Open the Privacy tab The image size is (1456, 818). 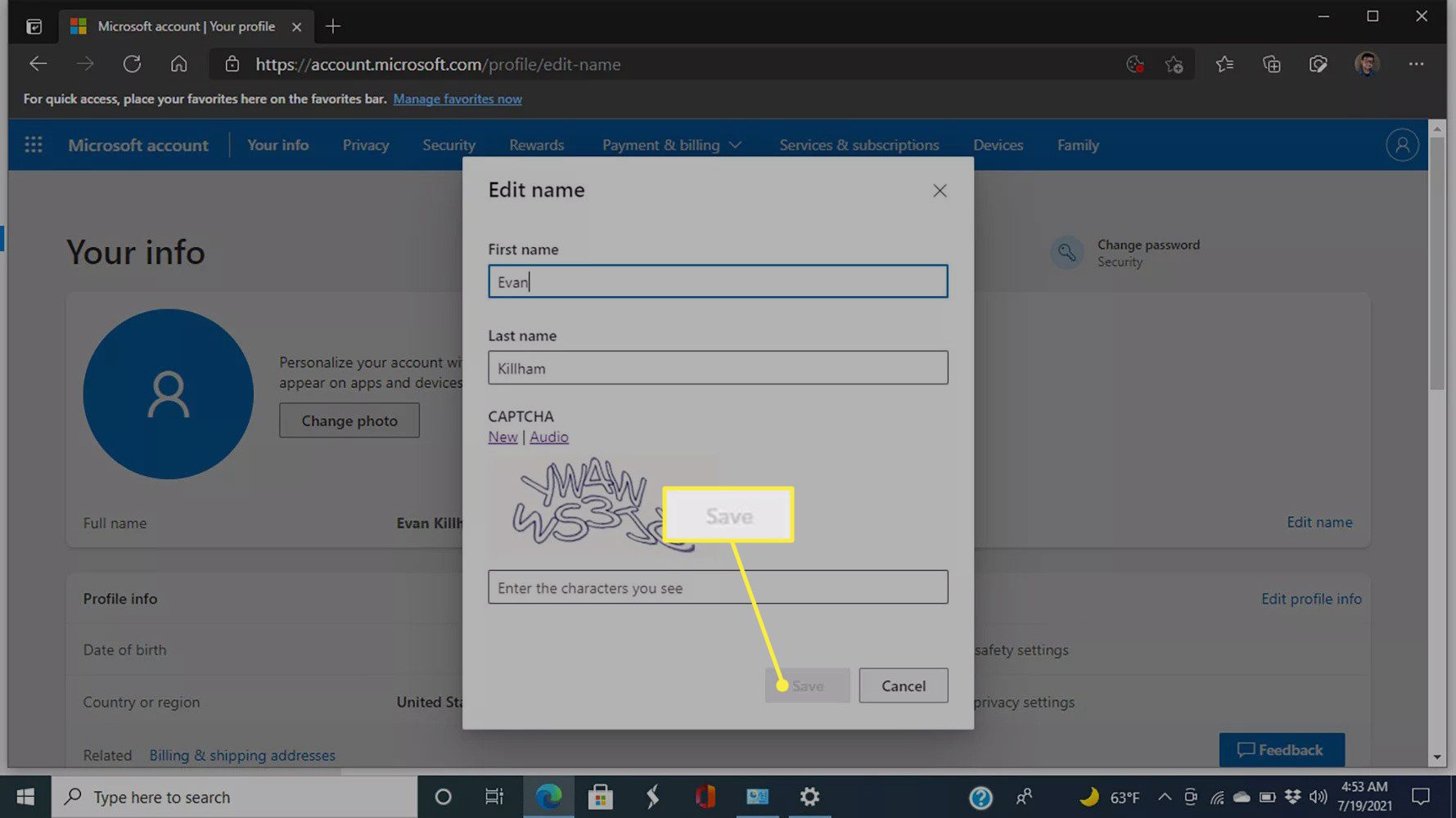(366, 145)
